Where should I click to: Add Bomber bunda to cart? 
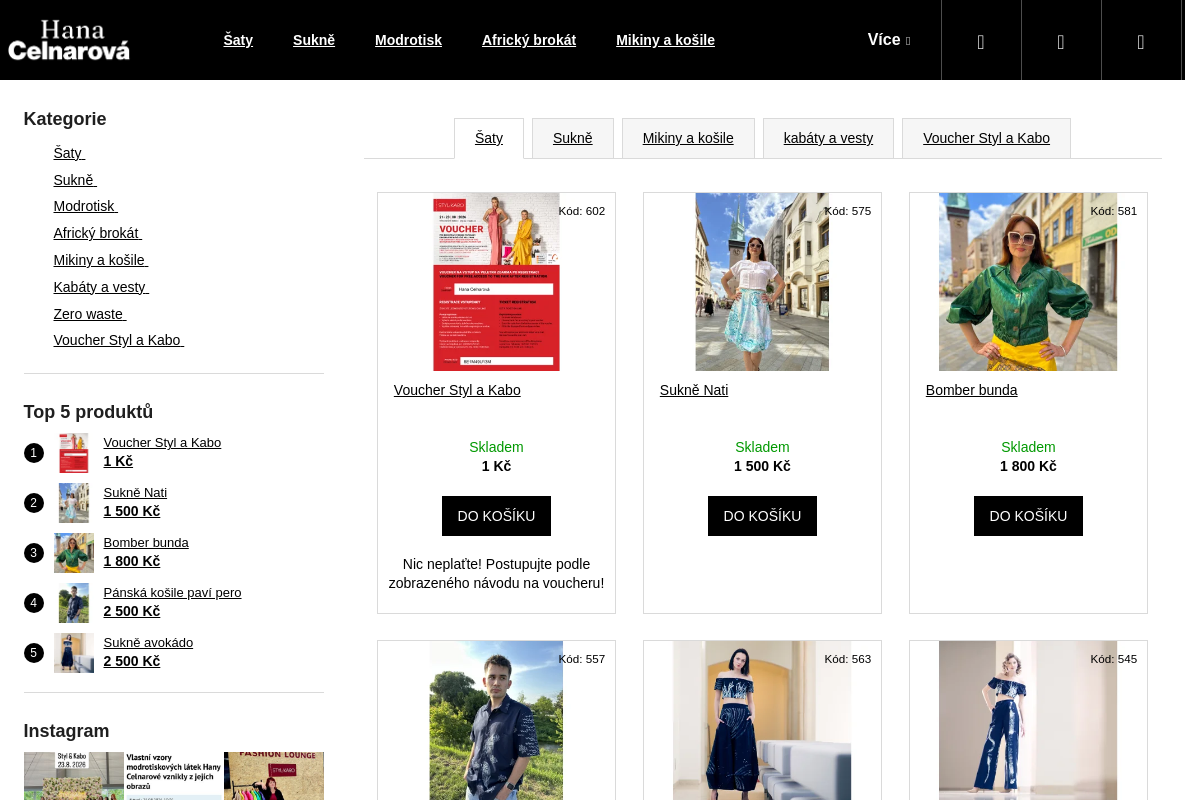click(1028, 516)
